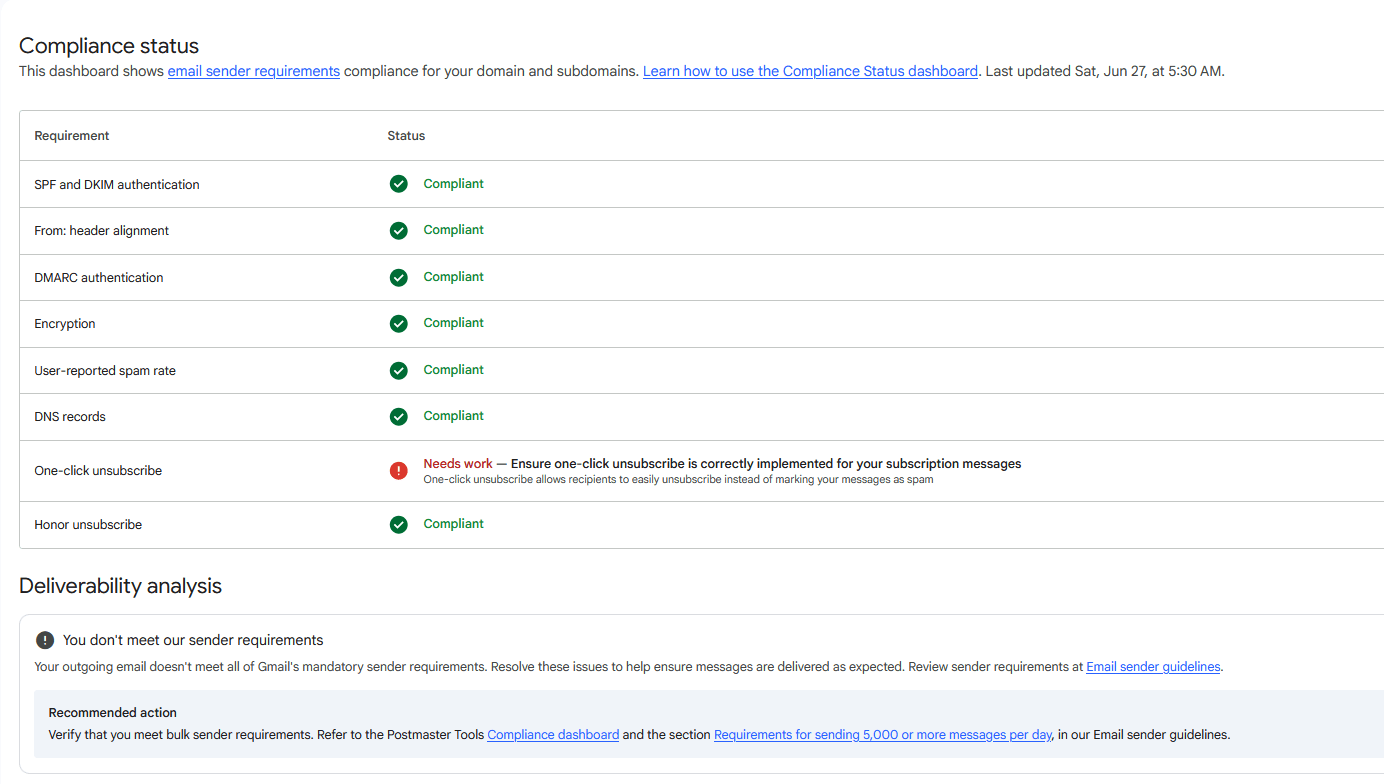Click the Recommended action label
The height and width of the screenshot is (784, 1384).
click(113, 713)
